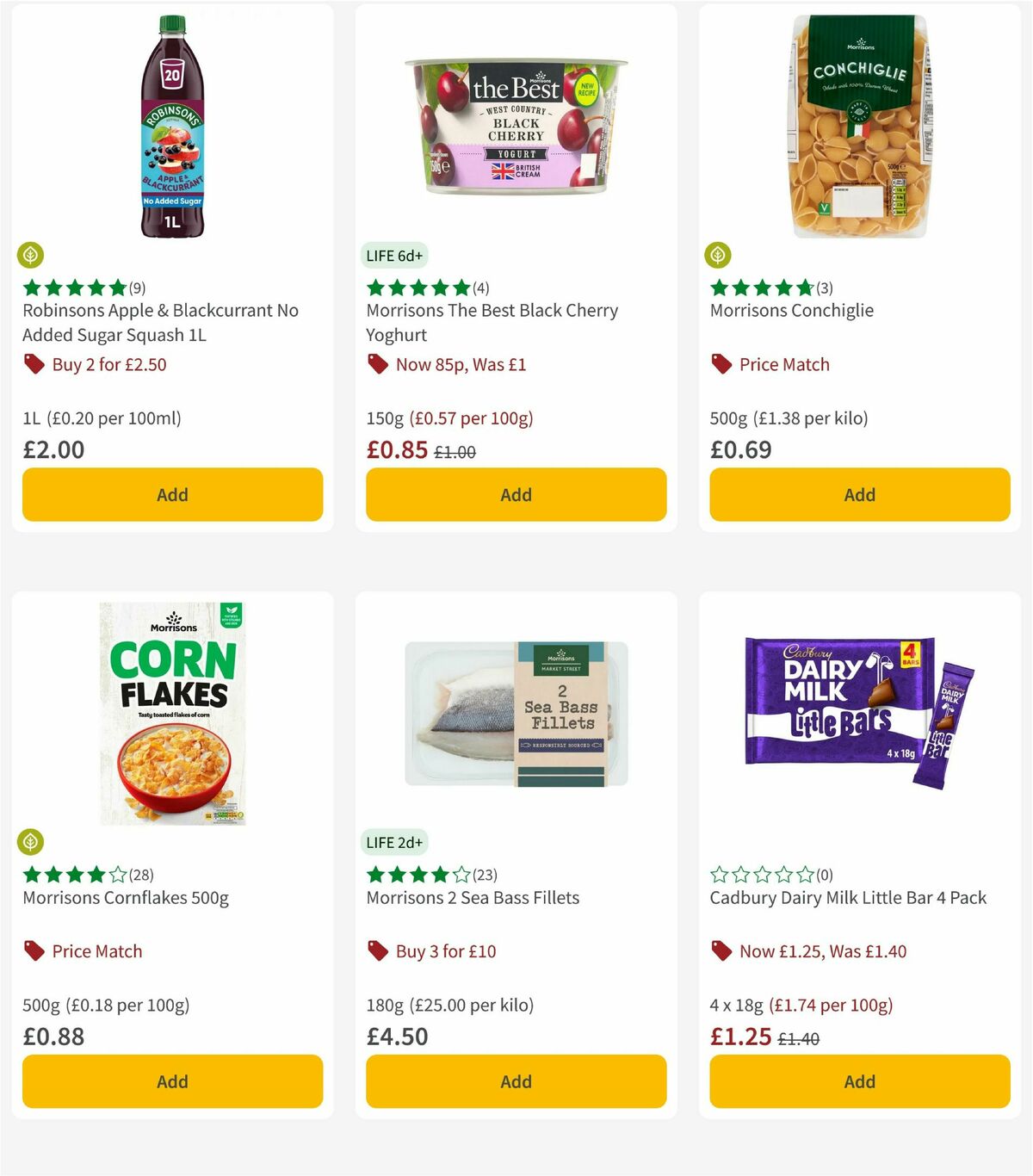This screenshot has width=1033, height=1176.
Task: Open the '(23)' reviews for Sea Bass Fillets
Action: (486, 875)
